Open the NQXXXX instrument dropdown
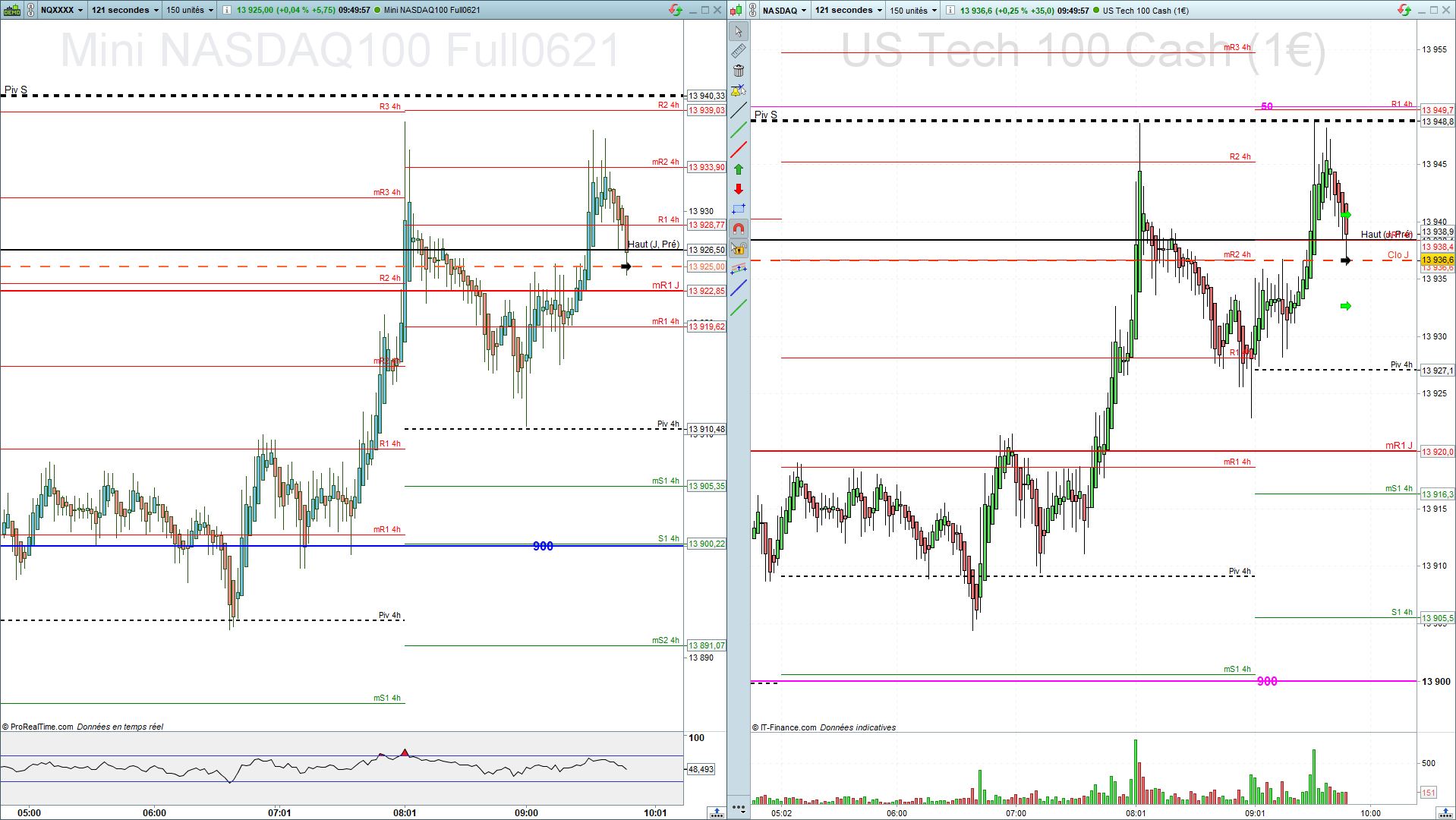 point(62,10)
